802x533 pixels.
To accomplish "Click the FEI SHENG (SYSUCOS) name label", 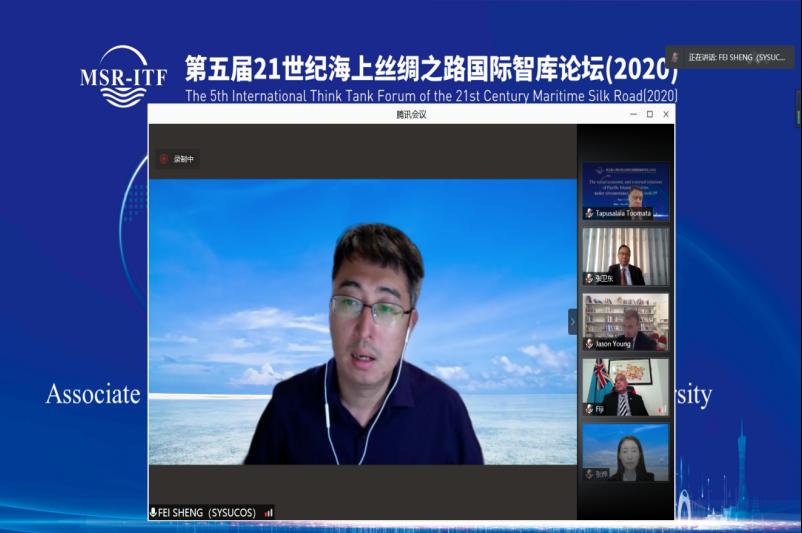I will point(207,512).
